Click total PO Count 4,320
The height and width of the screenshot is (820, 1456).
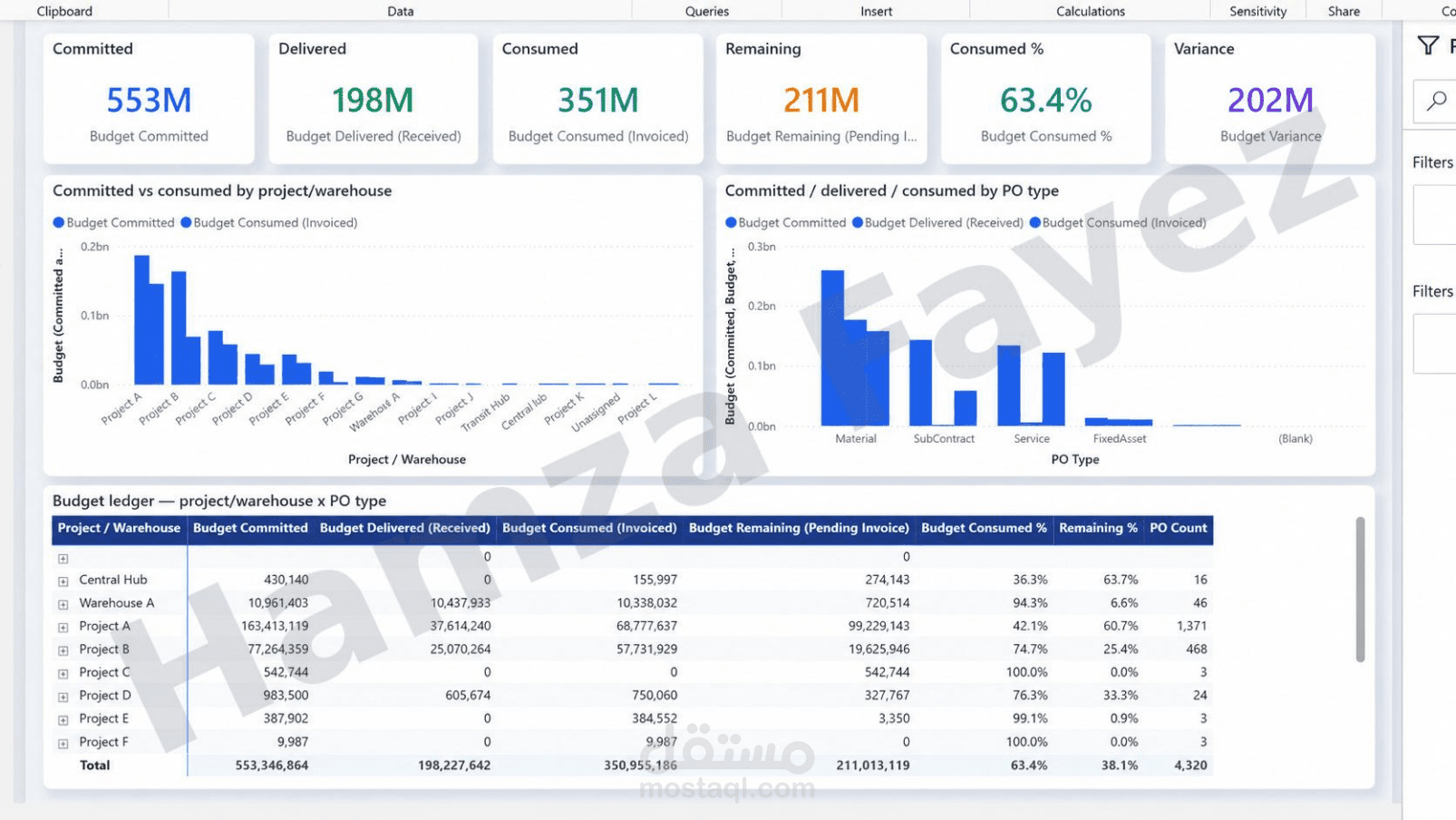(x=1190, y=766)
